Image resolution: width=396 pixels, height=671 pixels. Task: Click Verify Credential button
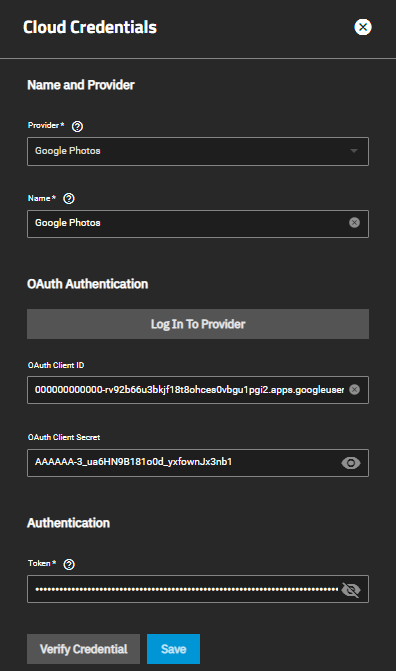click(x=83, y=649)
